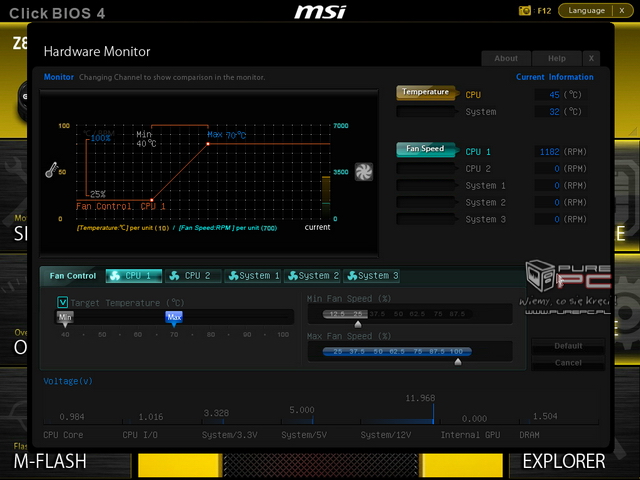Screen dimensions: 640x480
Task: Click the Cancel button
Action: (x=568, y=363)
